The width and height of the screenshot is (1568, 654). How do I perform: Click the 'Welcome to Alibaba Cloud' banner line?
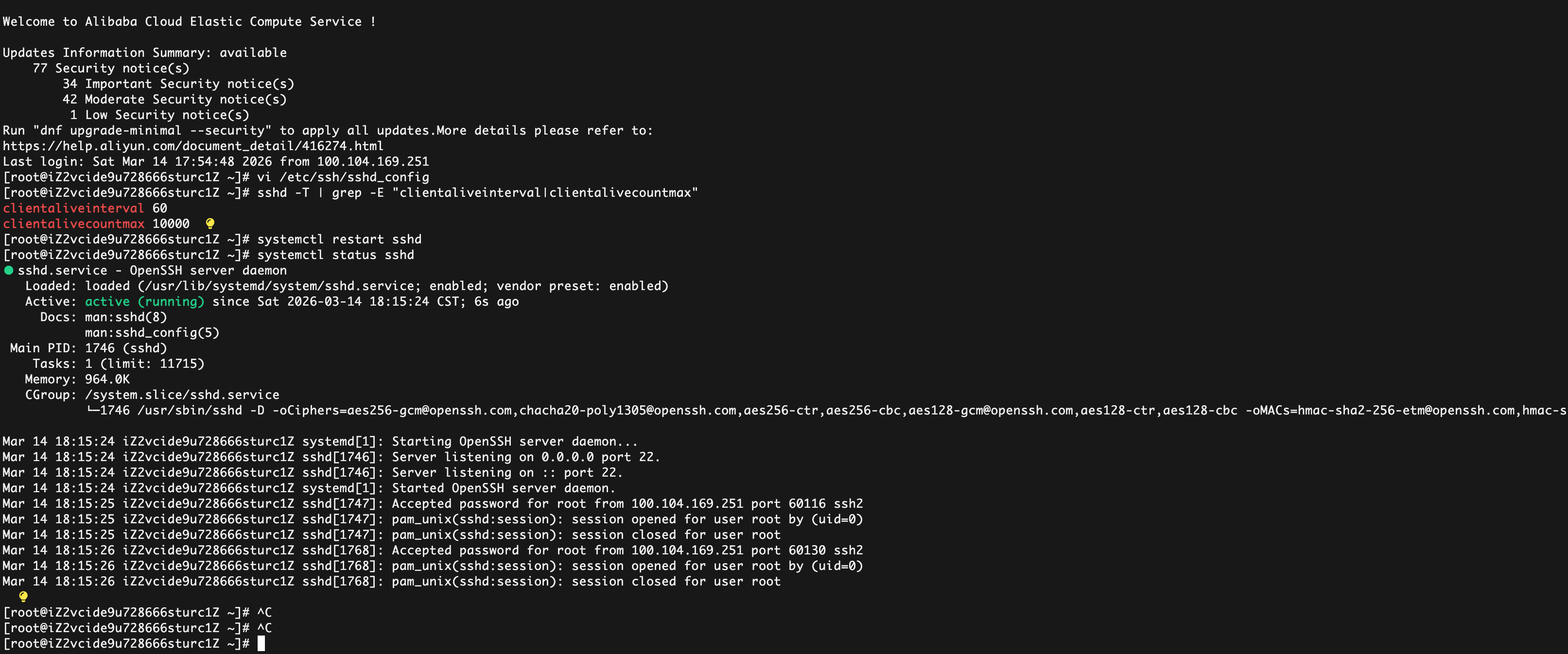click(x=189, y=21)
